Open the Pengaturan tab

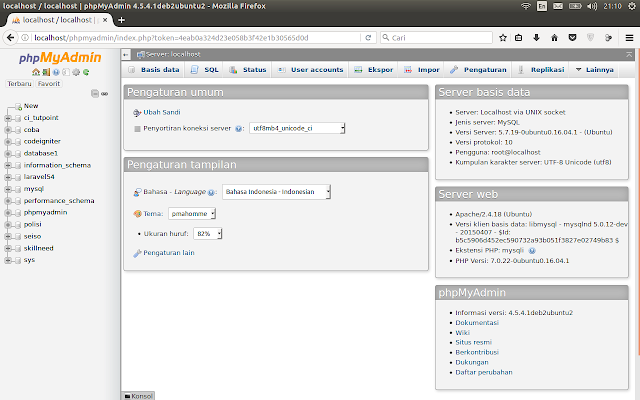tap(478, 70)
